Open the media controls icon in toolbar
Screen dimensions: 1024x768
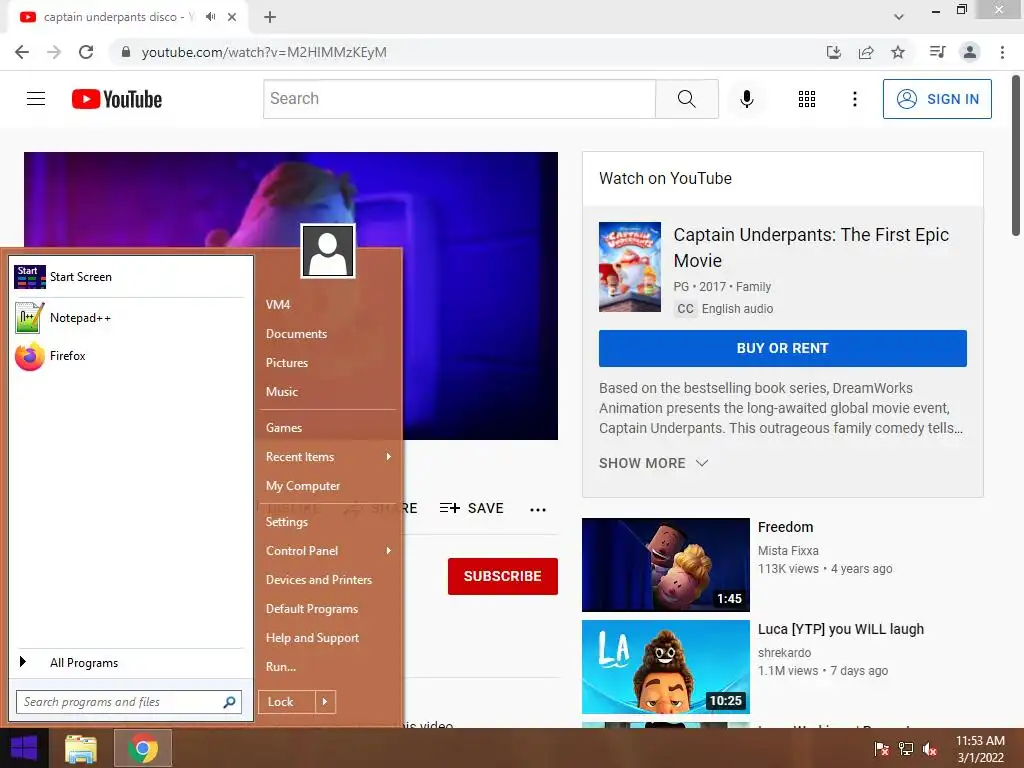[x=937, y=52]
